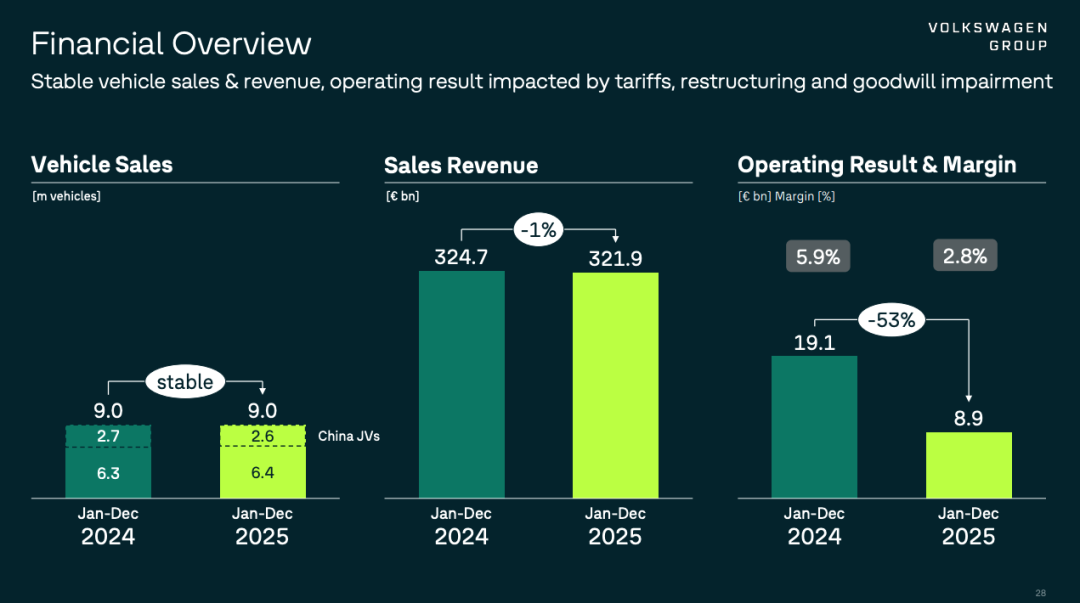The height and width of the screenshot is (603, 1080).
Task: Click the Operating Result & Margin heading
Action: pyautogui.click(x=876, y=165)
